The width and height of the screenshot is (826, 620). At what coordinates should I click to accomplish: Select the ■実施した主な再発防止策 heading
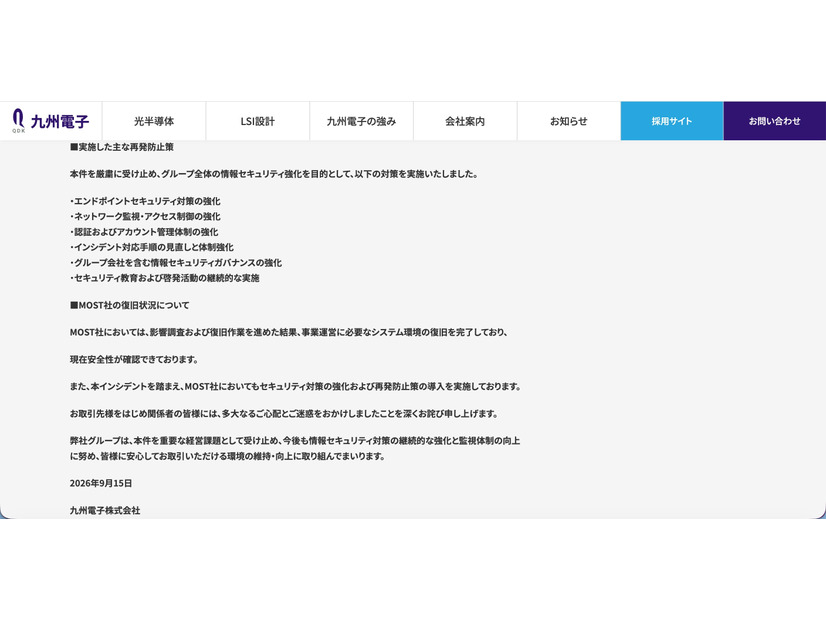click(122, 147)
